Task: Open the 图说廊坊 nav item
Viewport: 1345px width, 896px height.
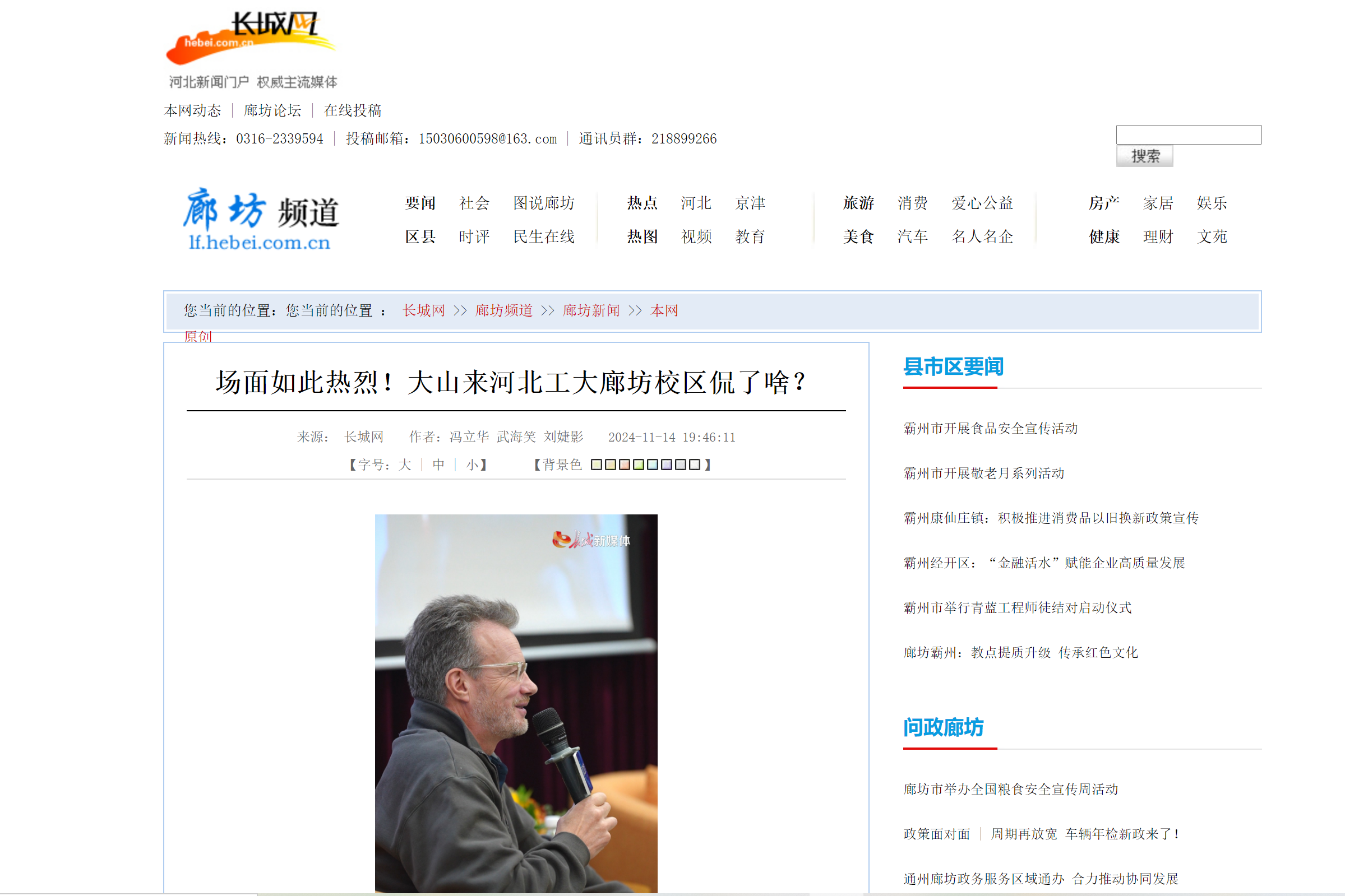Action: 544,203
